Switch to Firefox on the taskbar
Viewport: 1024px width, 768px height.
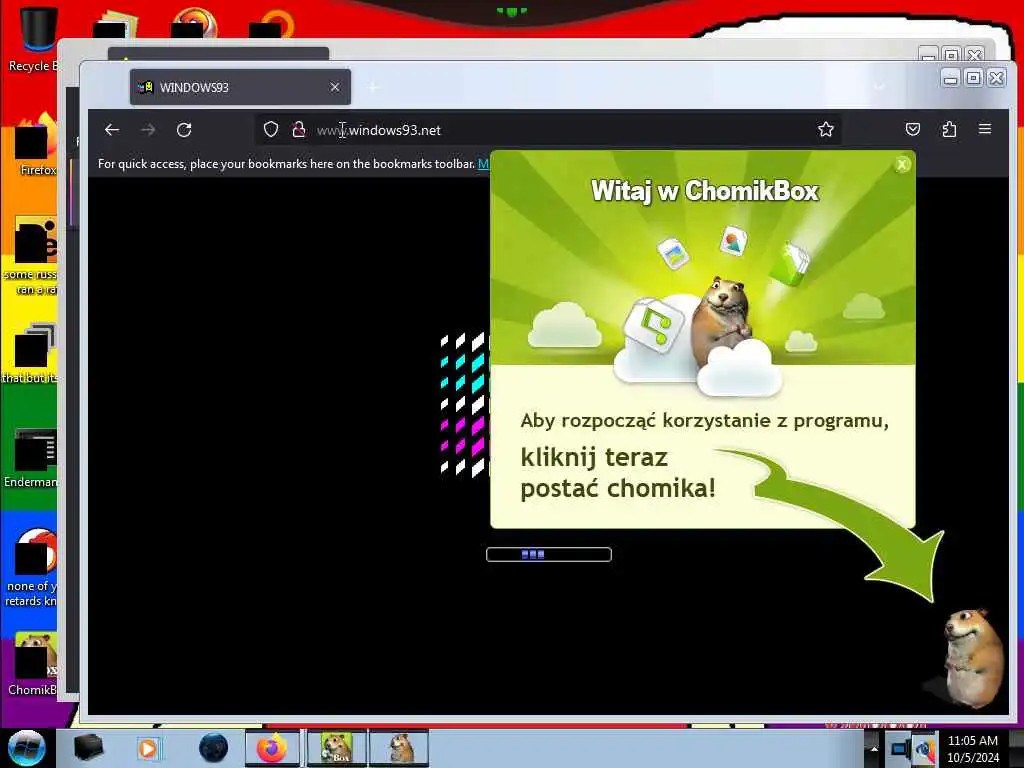pos(272,748)
